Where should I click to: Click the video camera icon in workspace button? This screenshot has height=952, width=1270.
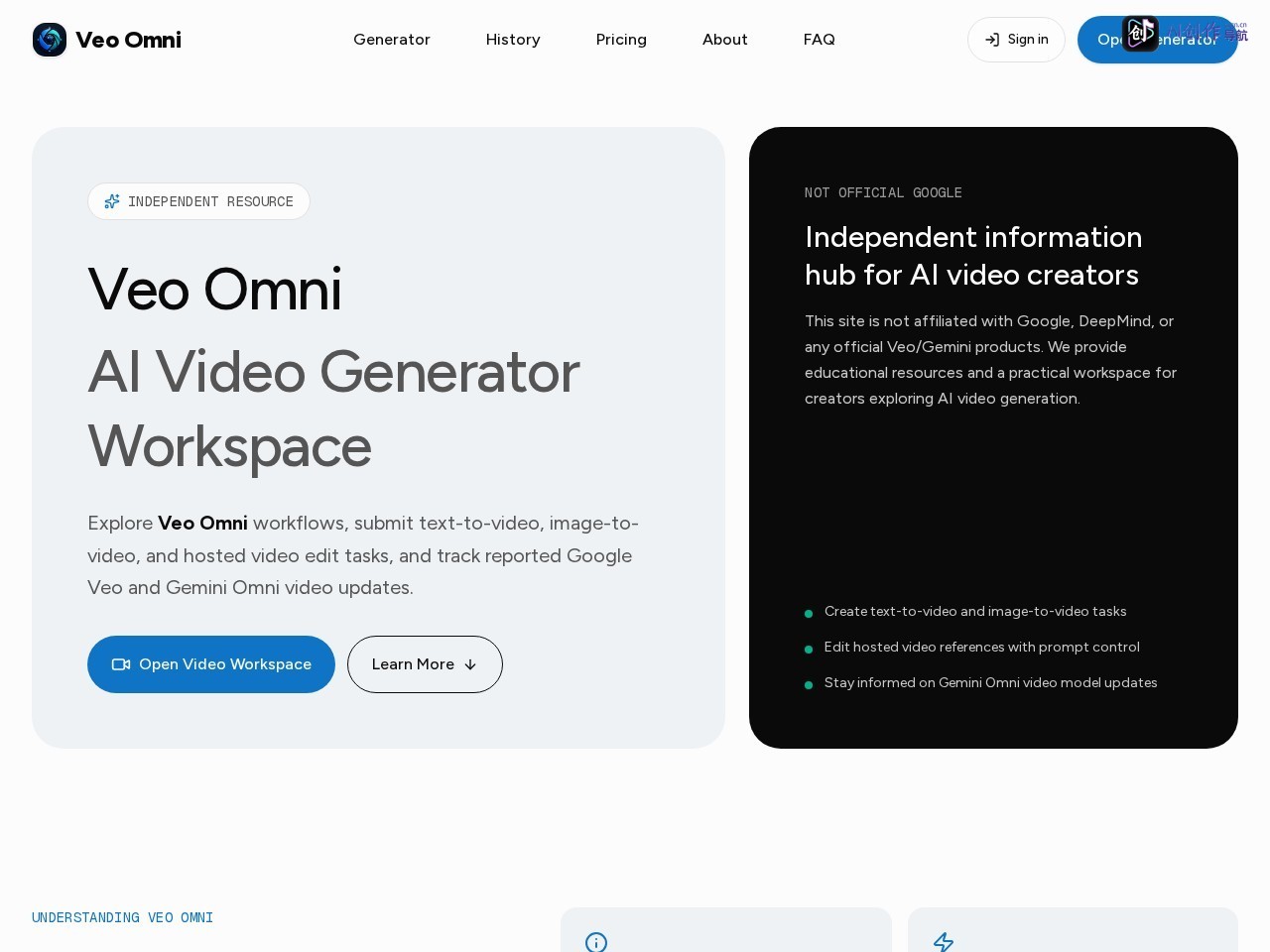121,664
